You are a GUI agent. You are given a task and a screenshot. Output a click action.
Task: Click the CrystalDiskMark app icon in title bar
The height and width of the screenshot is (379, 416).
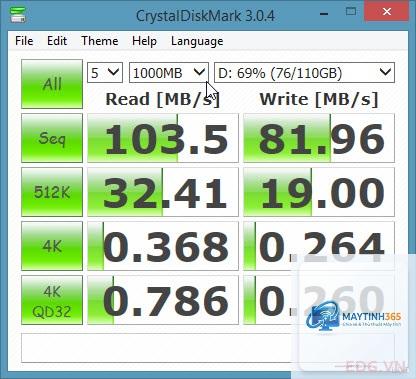18,14
